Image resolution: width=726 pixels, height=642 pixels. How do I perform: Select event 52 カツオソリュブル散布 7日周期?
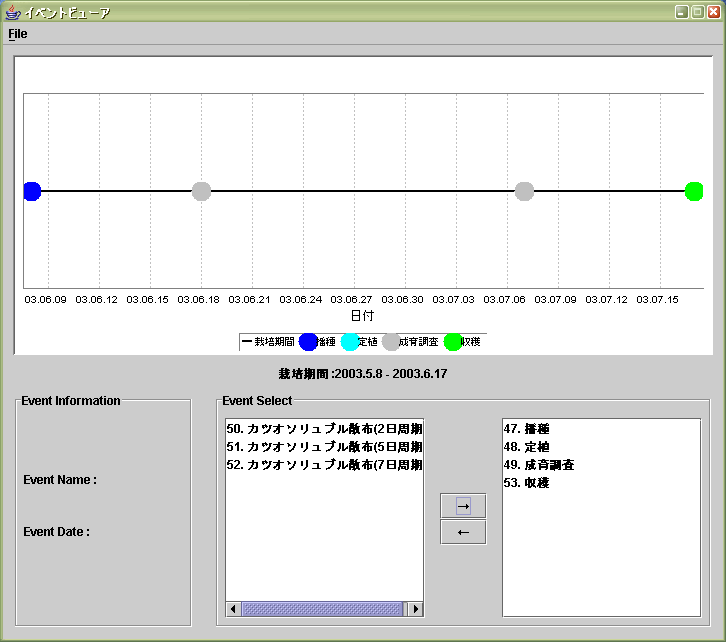[324, 465]
